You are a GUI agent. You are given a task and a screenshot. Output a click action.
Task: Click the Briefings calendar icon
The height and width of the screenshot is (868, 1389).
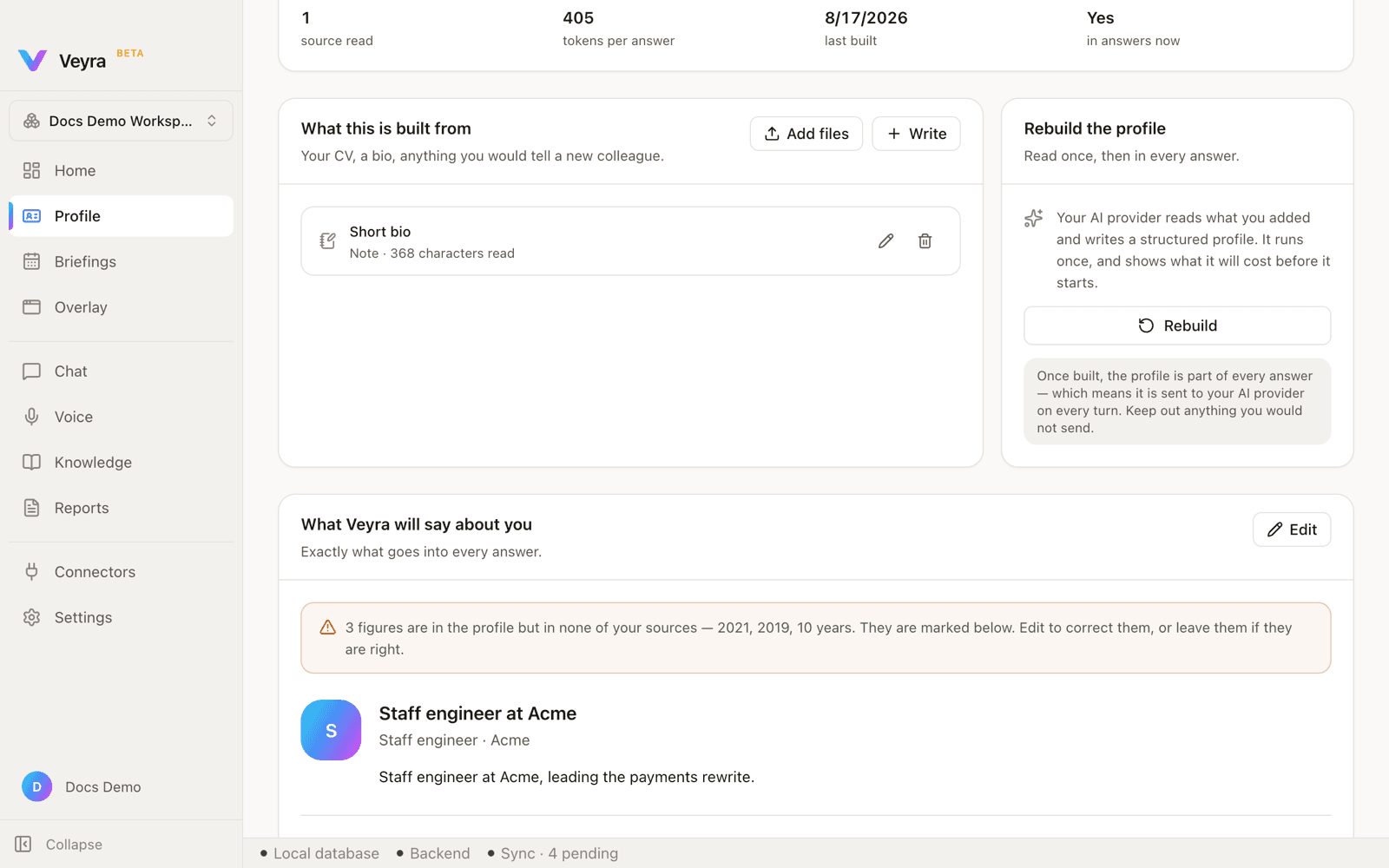(32, 262)
